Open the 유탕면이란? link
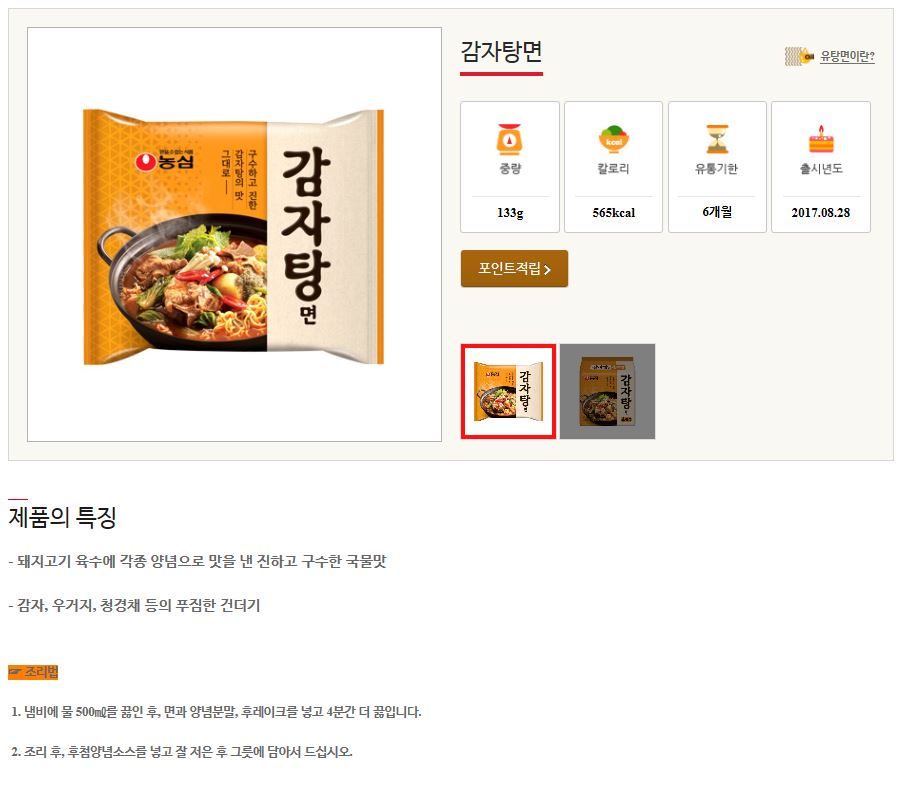This screenshot has width=902, height=801. pyautogui.click(x=847, y=56)
